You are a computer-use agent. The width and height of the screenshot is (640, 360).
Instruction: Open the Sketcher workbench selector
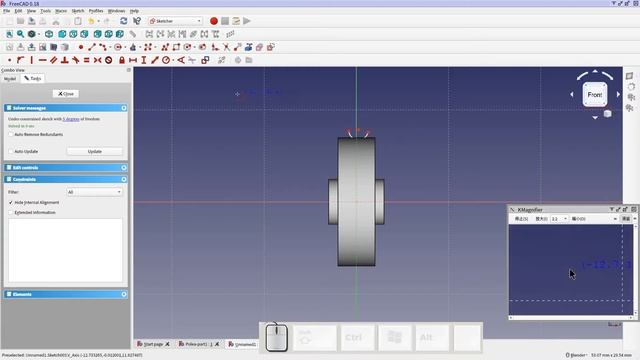pyautogui.click(x=176, y=21)
